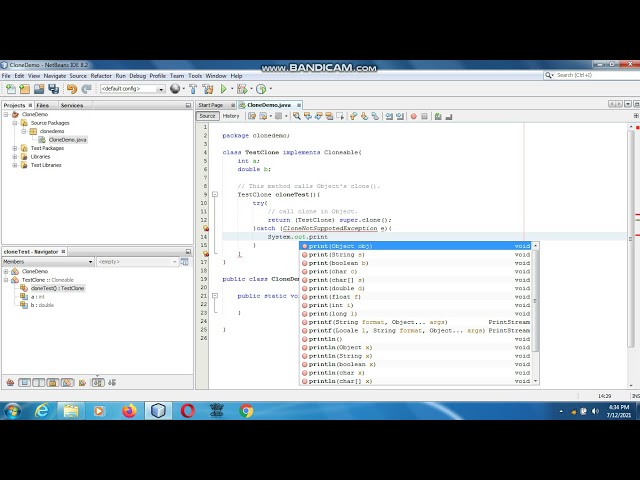Open the Run Project dropdown arrow
640x480 pixels.
(x=232, y=89)
